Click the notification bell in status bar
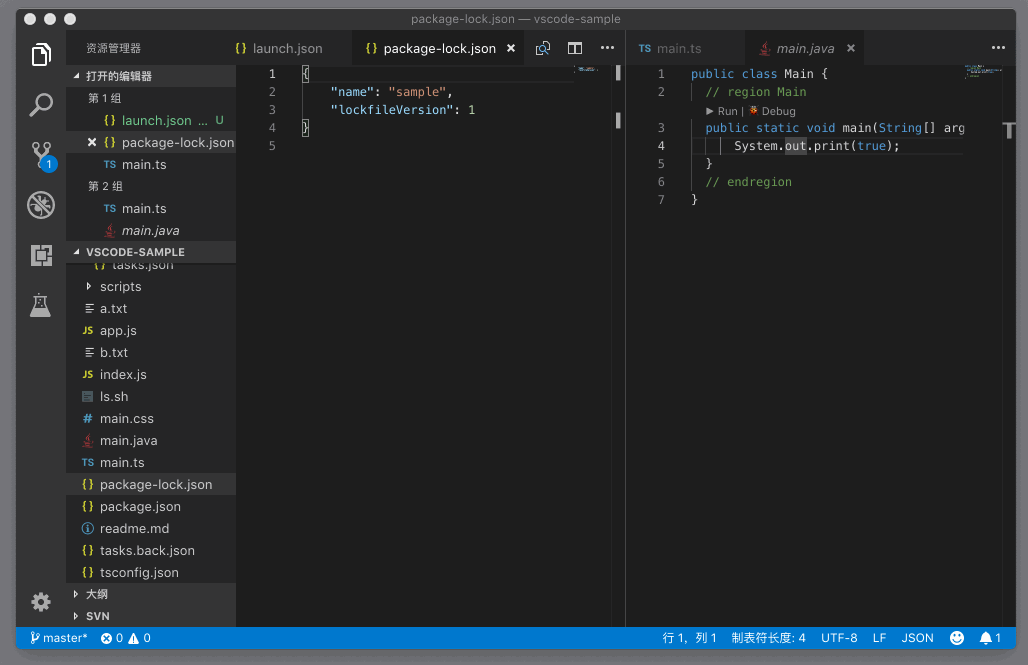1028x665 pixels. (x=989, y=637)
